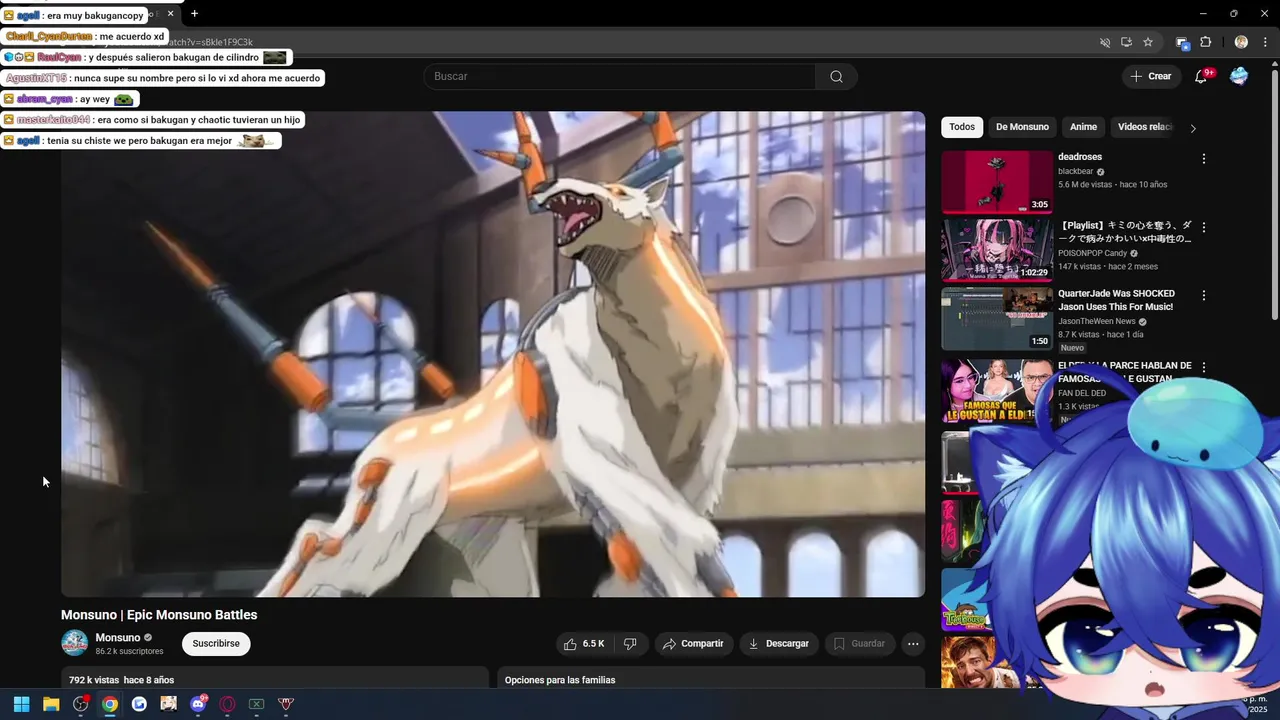Close the current browser tab
1280x720 pixels.
[x=171, y=13]
